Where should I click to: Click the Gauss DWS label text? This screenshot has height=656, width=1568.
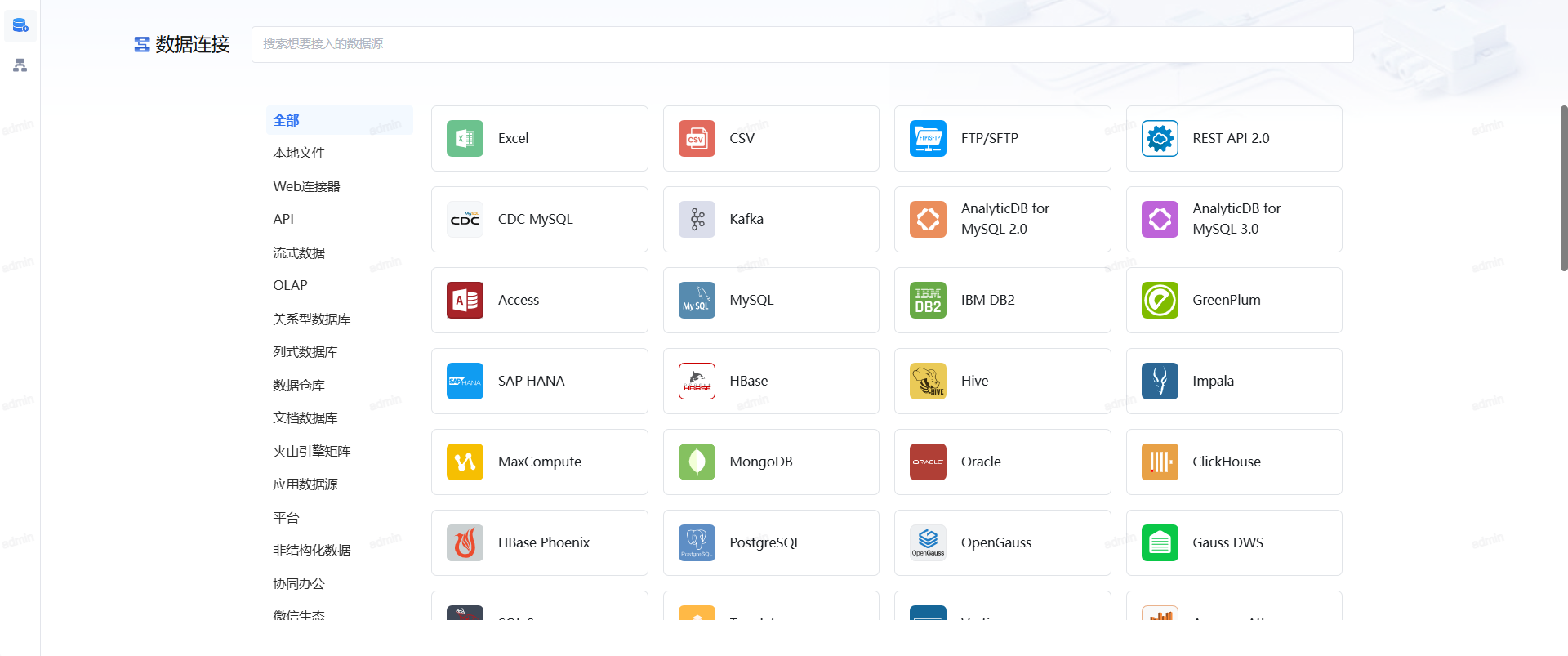point(1227,542)
